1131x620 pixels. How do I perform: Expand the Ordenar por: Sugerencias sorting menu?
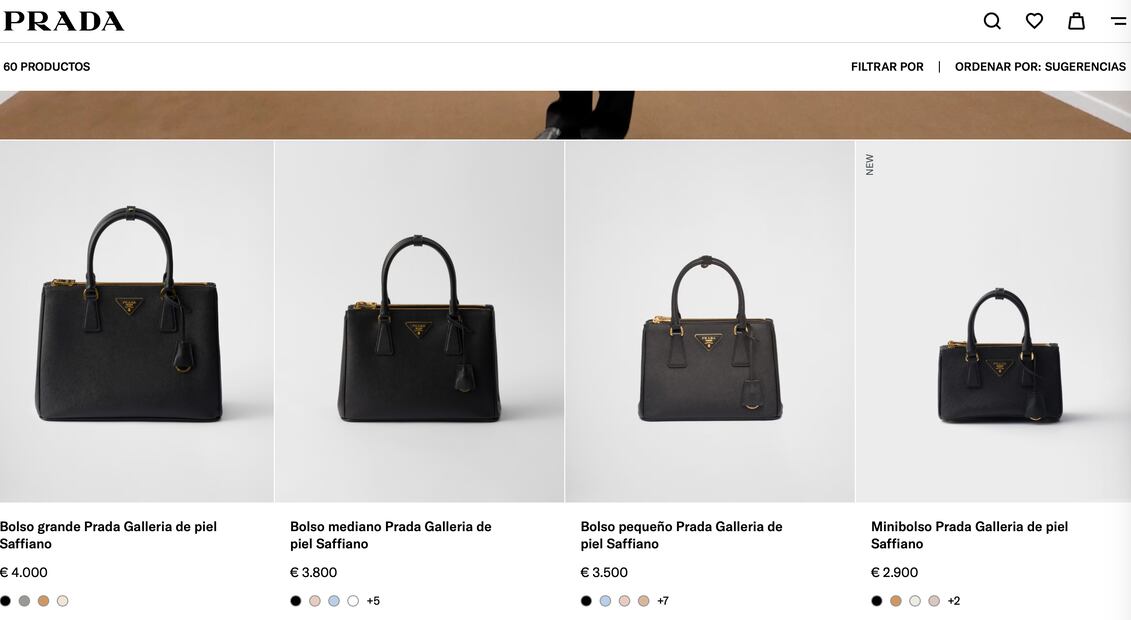pos(1040,67)
